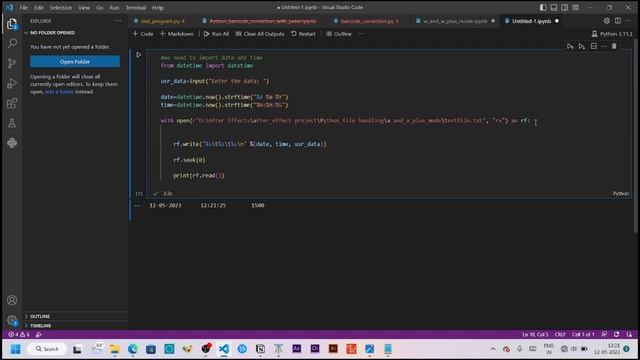This screenshot has height=360, width=640.
Task: Split the editor to the right
Action: tap(618, 21)
